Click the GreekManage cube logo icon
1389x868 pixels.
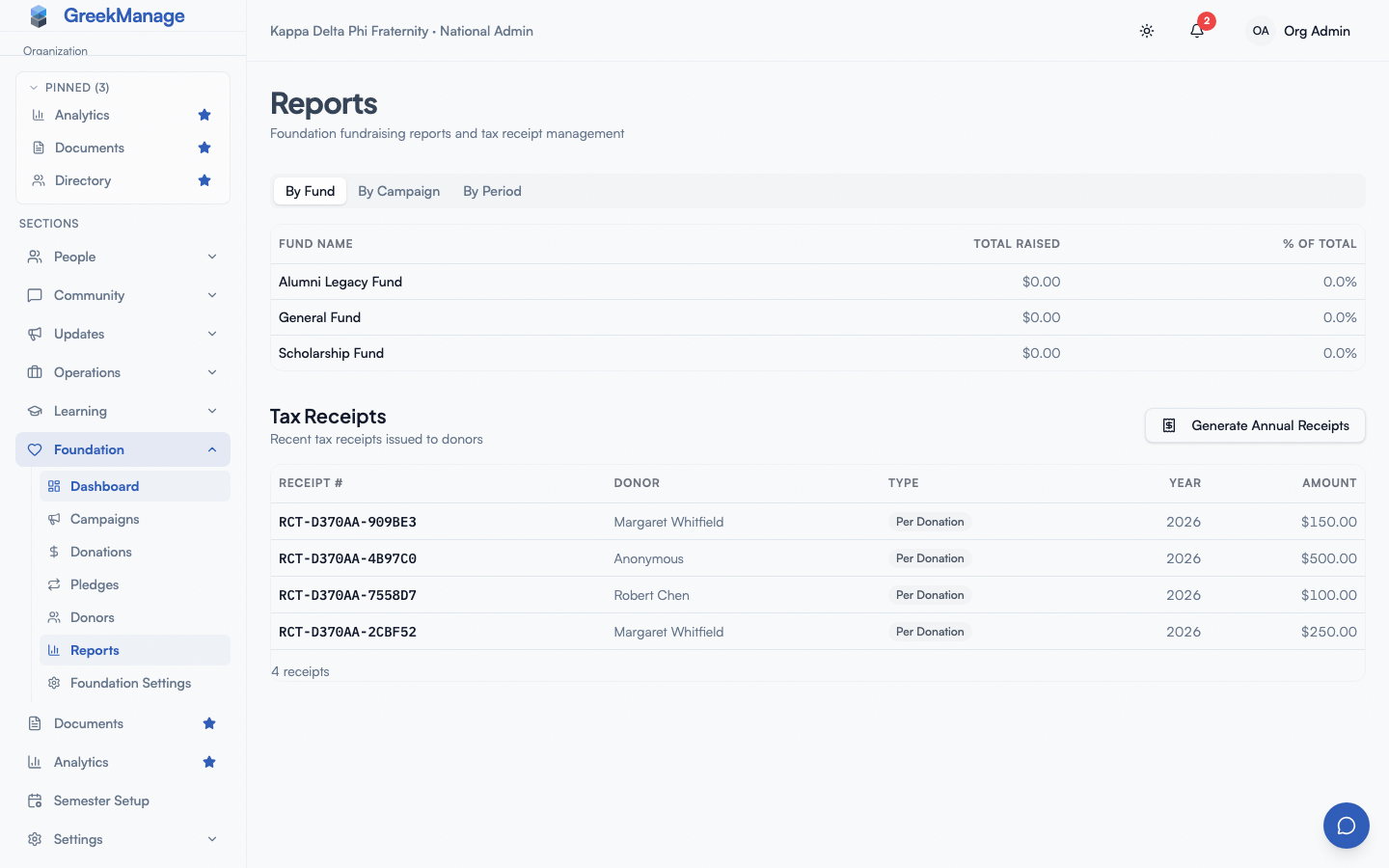click(x=39, y=15)
